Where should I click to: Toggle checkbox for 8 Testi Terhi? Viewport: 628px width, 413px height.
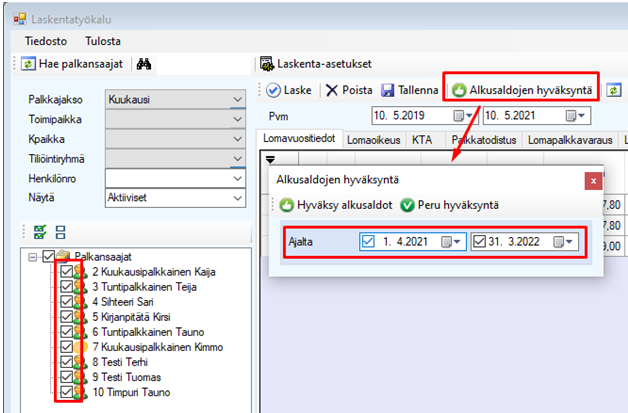pos(68,362)
